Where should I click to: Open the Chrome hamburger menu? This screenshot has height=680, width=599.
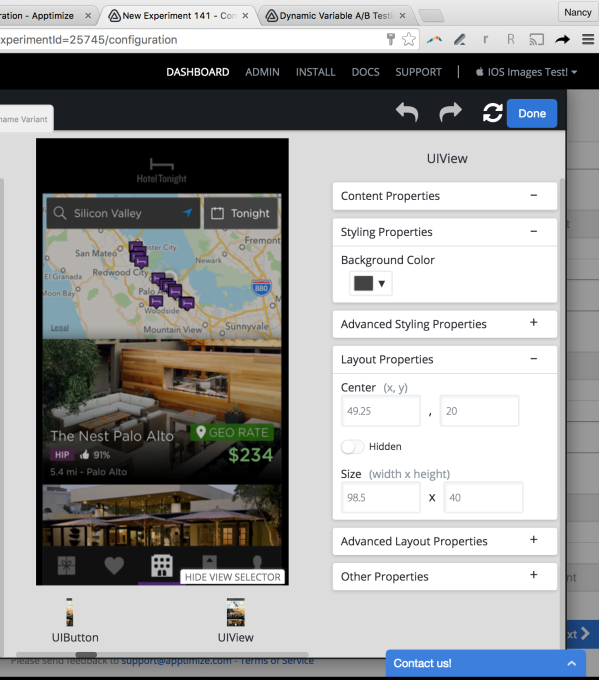588,39
